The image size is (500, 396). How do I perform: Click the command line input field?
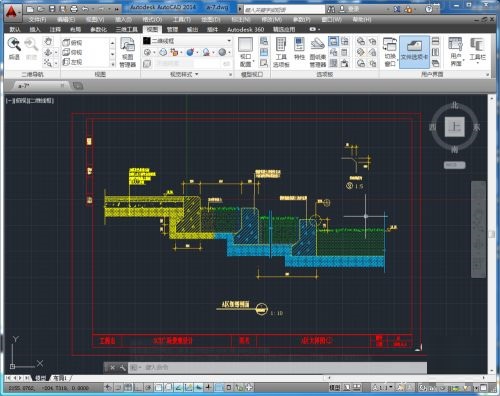coord(277,368)
